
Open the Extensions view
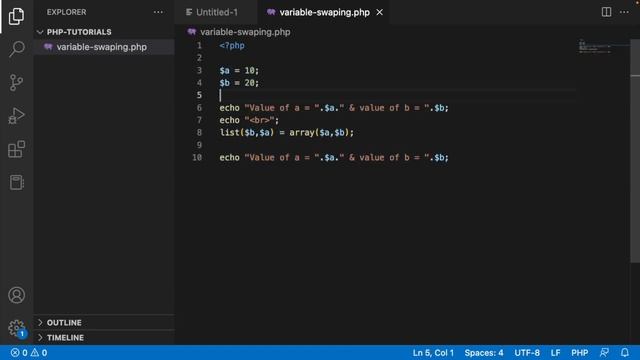click(16, 149)
